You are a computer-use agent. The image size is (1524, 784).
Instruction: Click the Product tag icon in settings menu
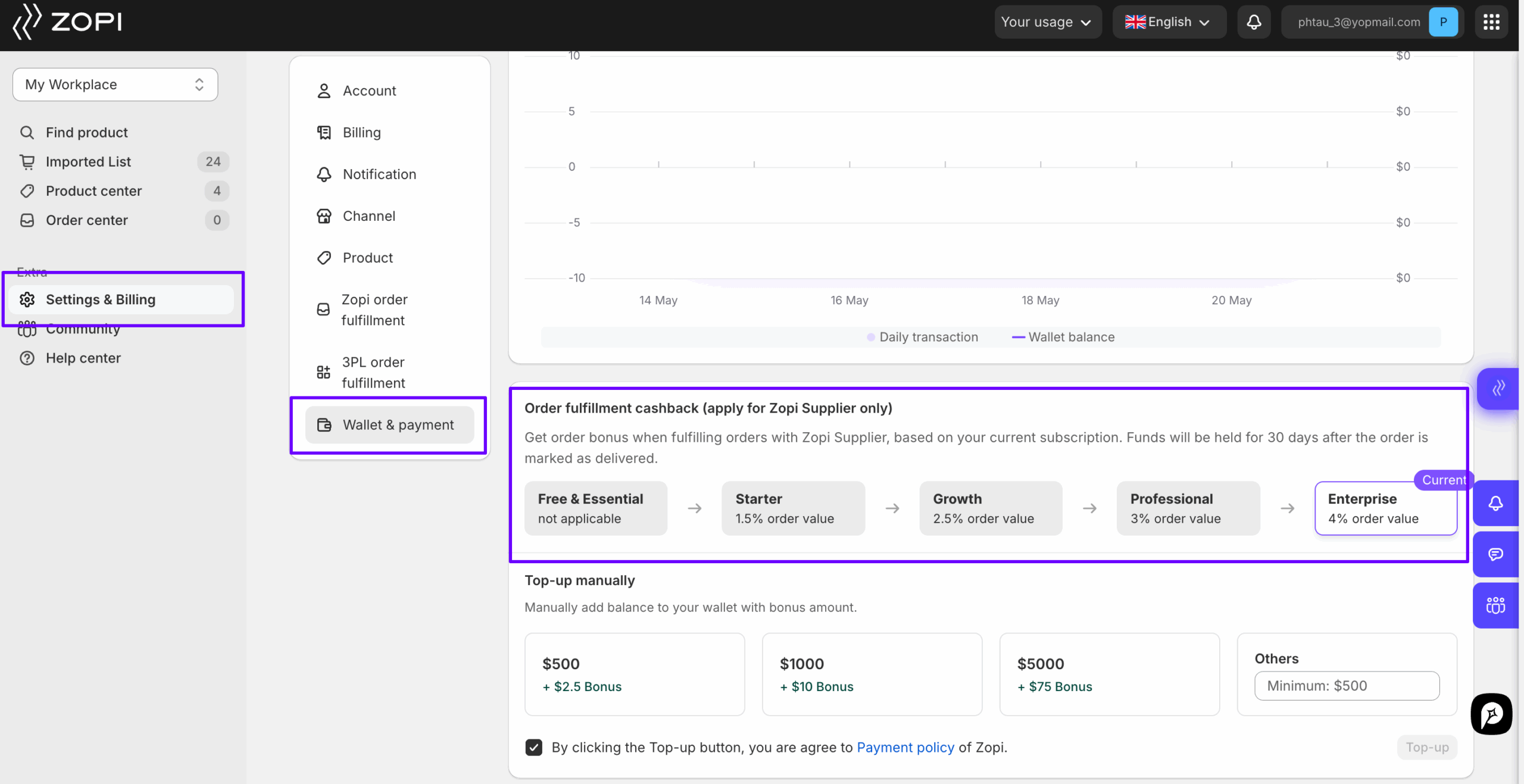click(x=324, y=258)
